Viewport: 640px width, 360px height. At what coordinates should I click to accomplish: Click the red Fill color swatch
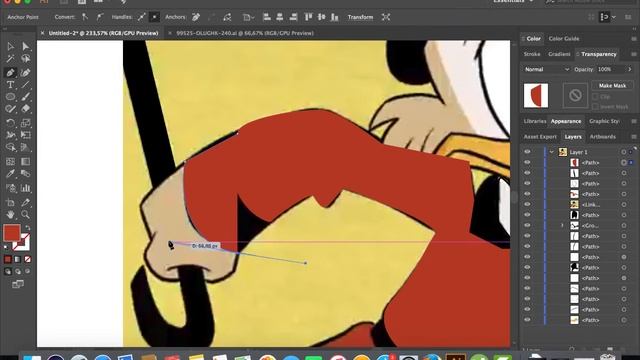[11, 233]
